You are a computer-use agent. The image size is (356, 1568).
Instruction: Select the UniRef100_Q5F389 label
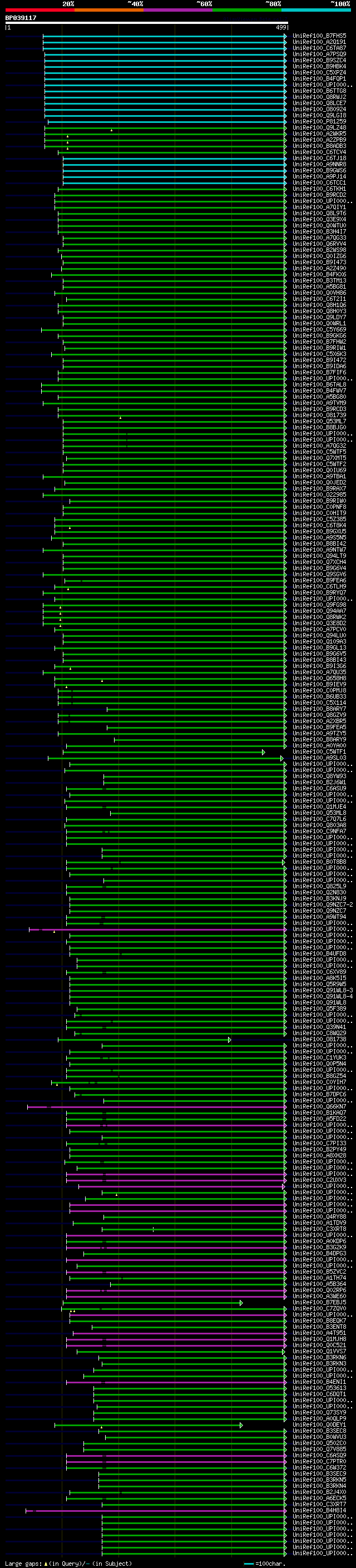319,1008
